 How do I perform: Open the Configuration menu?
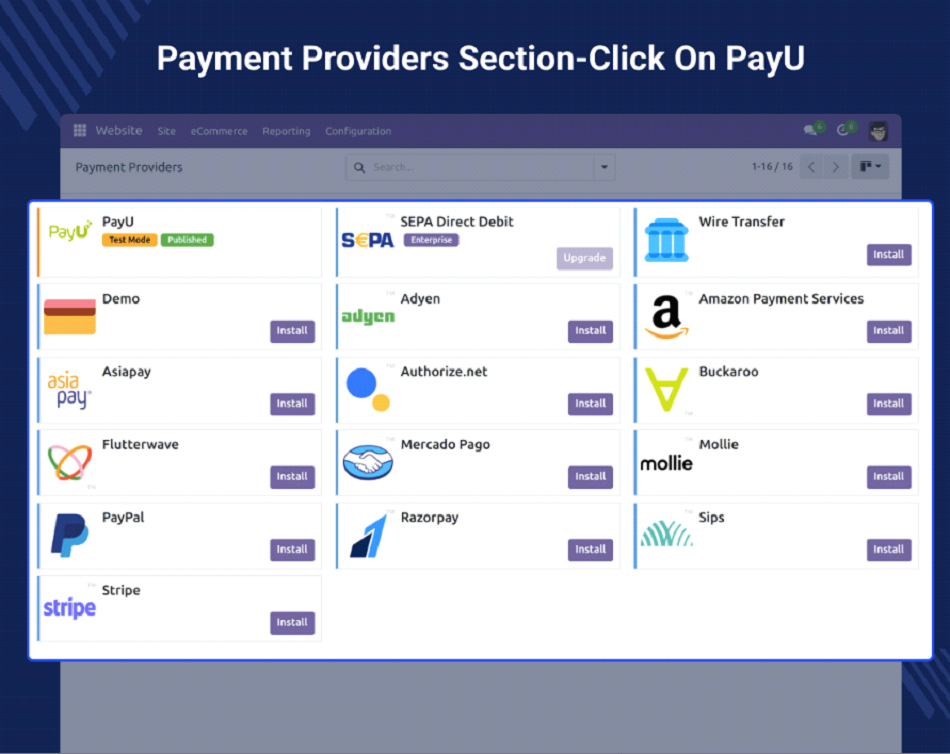click(358, 131)
